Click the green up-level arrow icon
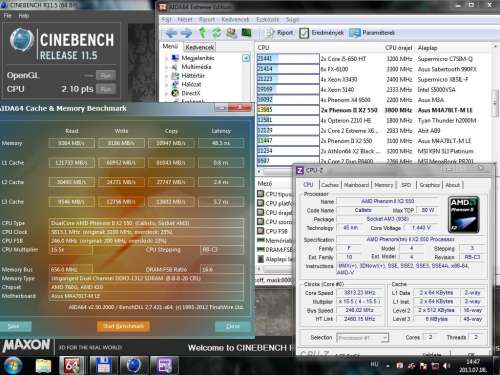Viewport: 500px width, 375px height. tap(202, 33)
